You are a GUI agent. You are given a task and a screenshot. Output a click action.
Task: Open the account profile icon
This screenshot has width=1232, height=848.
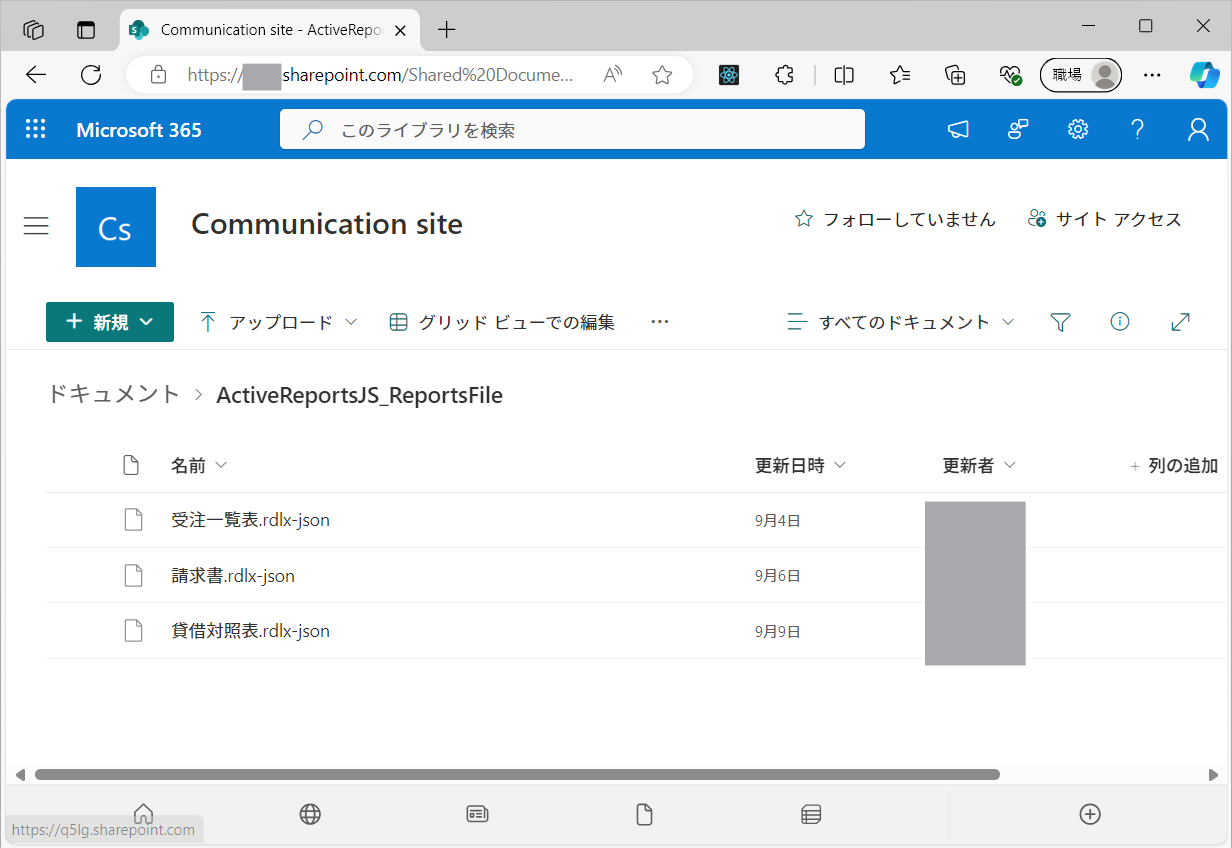click(1198, 129)
